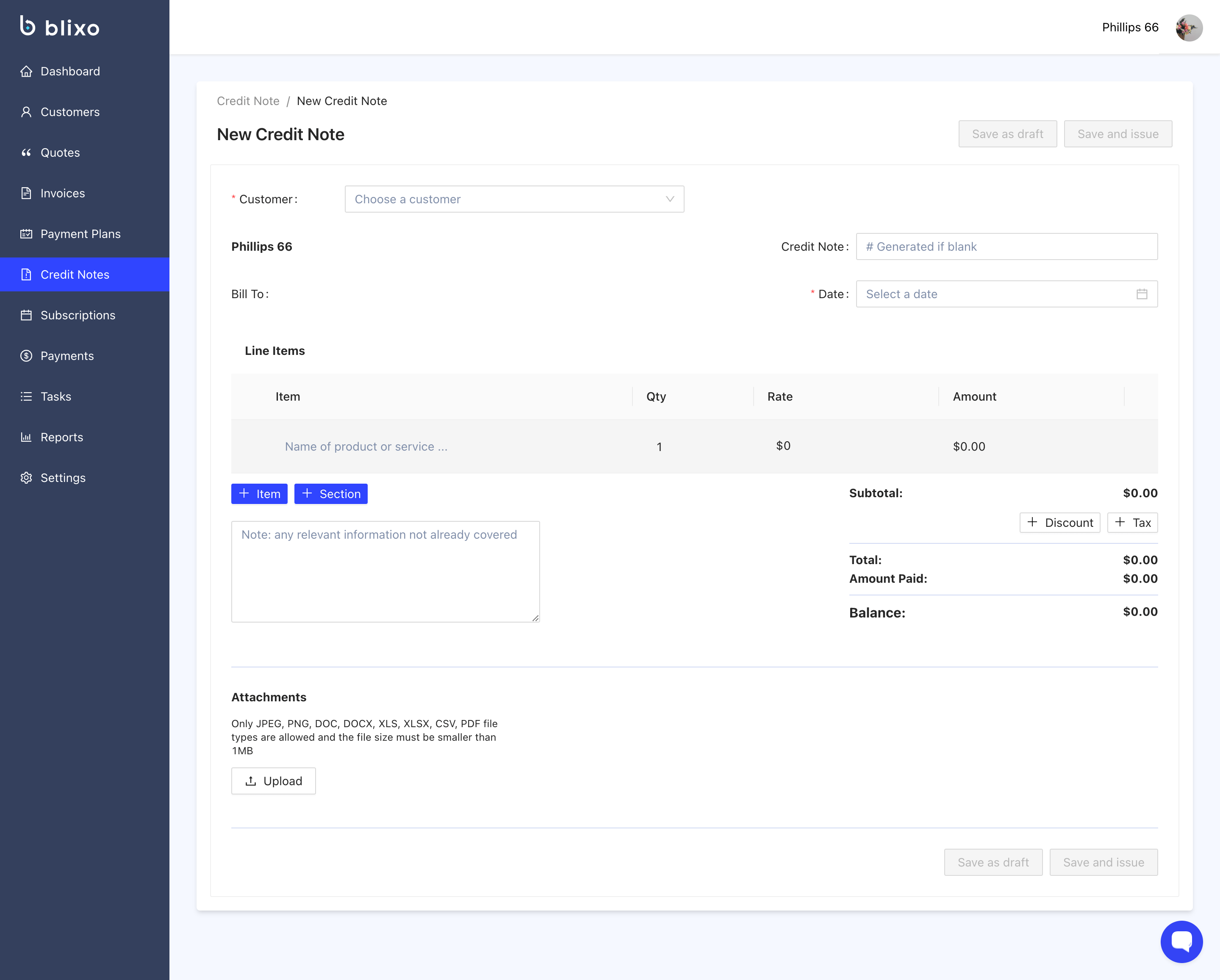Click the Dashboard home icon
Image resolution: width=1220 pixels, height=980 pixels.
[26, 71]
